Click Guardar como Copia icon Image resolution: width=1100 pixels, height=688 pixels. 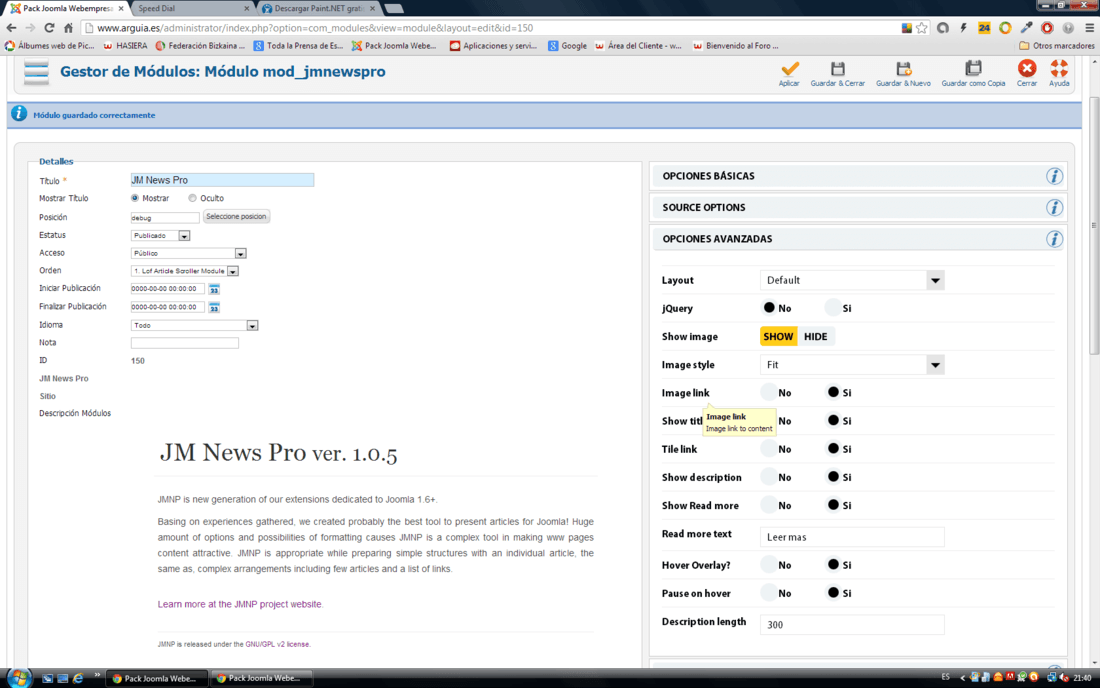(973, 69)
